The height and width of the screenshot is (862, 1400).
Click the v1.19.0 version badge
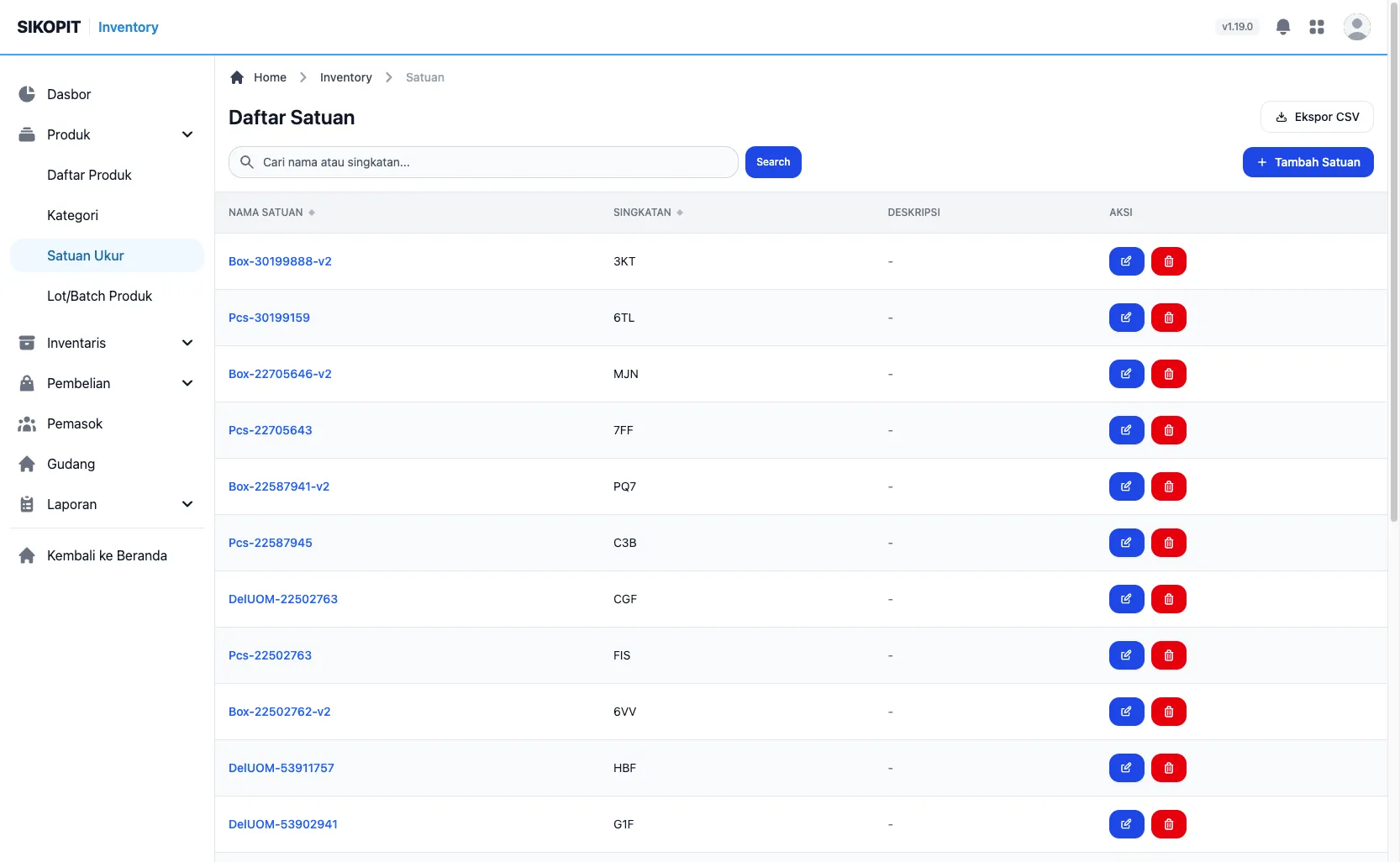[x=1237, y=27]
